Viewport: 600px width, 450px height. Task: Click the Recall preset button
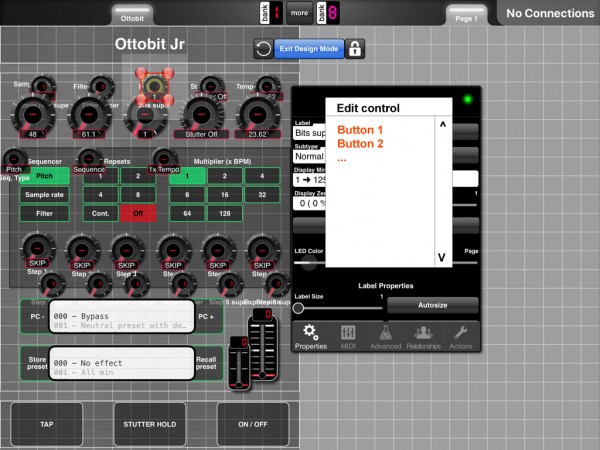207,363
